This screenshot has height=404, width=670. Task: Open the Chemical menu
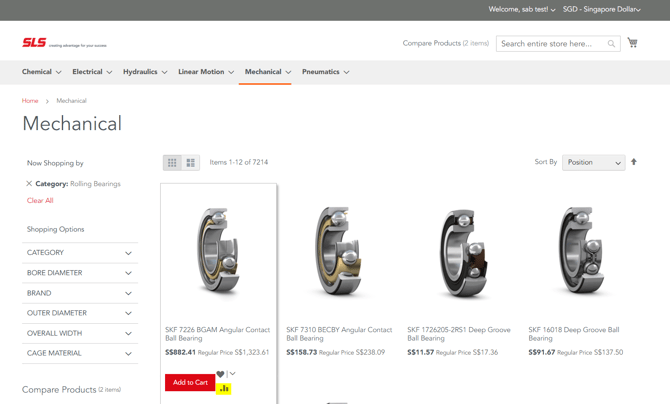[x=41, y=72]
